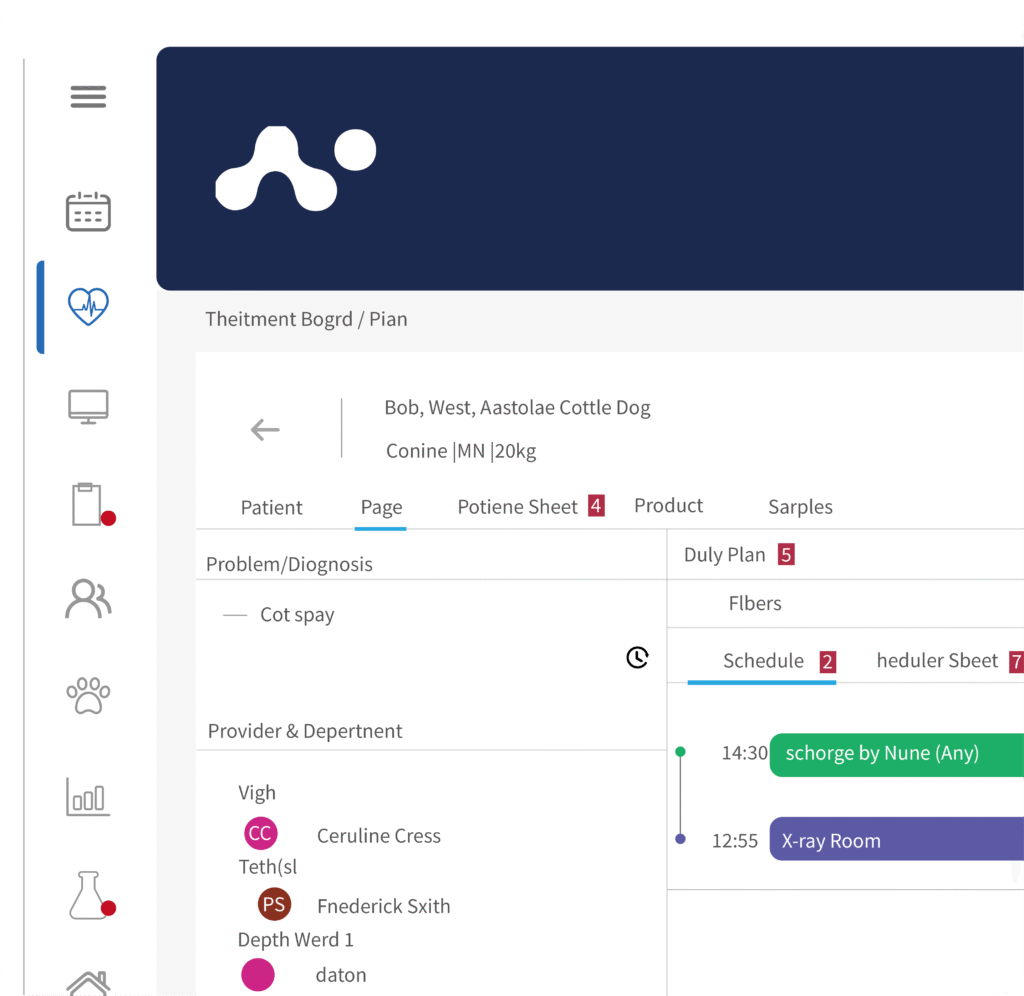
Task: Switch to the Patient tab
Action: click(x=271, y=508)
